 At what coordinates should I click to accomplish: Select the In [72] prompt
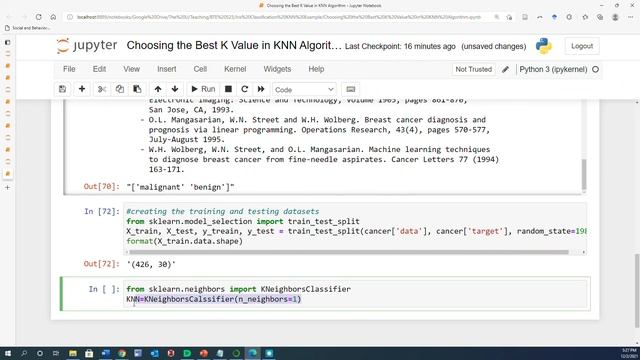pos(102,211)
